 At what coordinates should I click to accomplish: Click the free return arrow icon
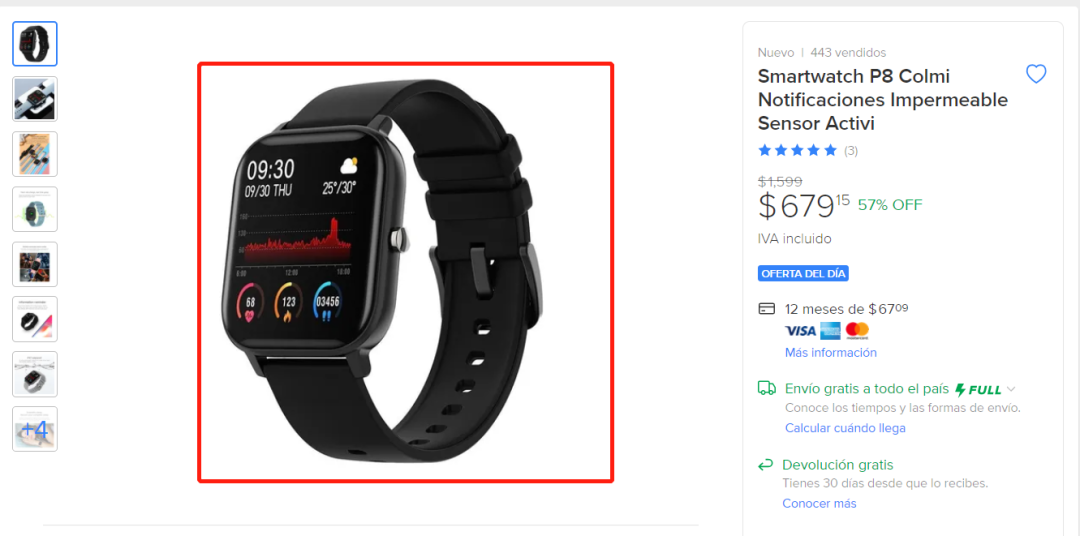pyautogui.click(x=766, y=465)
